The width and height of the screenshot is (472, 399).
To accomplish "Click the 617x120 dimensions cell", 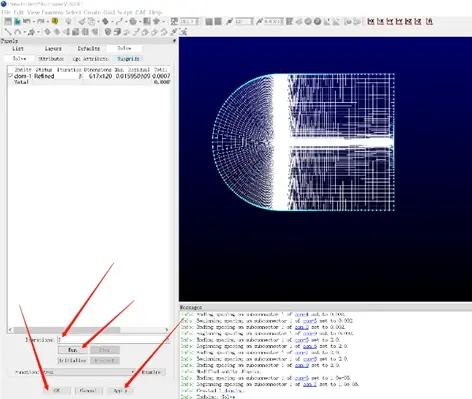I will coord(100,76).
